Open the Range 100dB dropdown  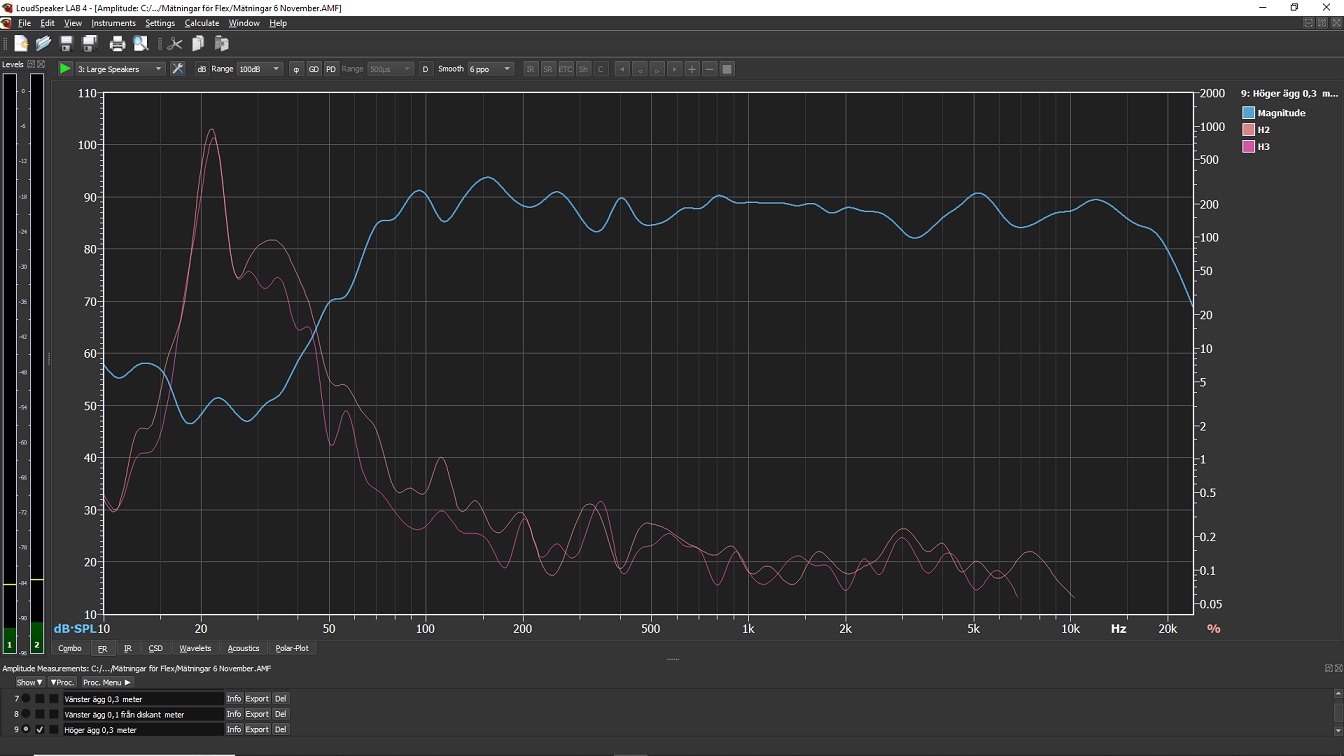pos(260,69)
